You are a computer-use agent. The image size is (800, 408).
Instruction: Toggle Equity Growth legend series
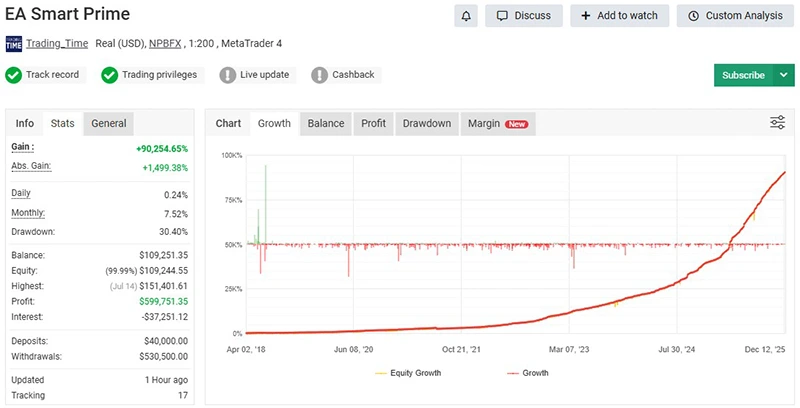point(408,373)
